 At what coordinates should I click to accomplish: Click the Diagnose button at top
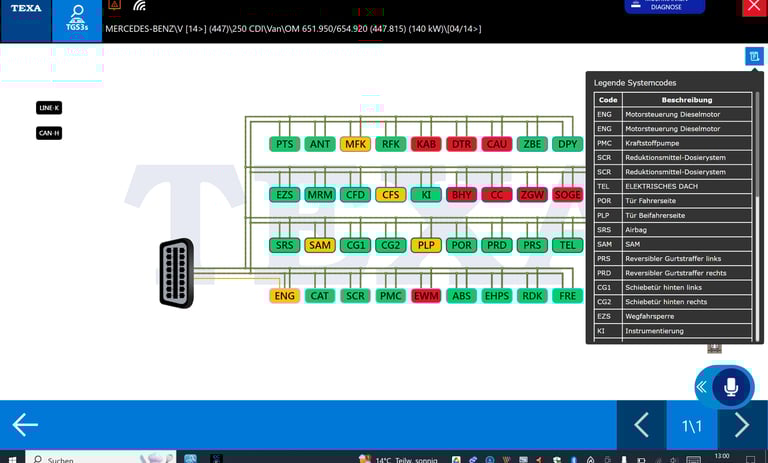(665, 6)
